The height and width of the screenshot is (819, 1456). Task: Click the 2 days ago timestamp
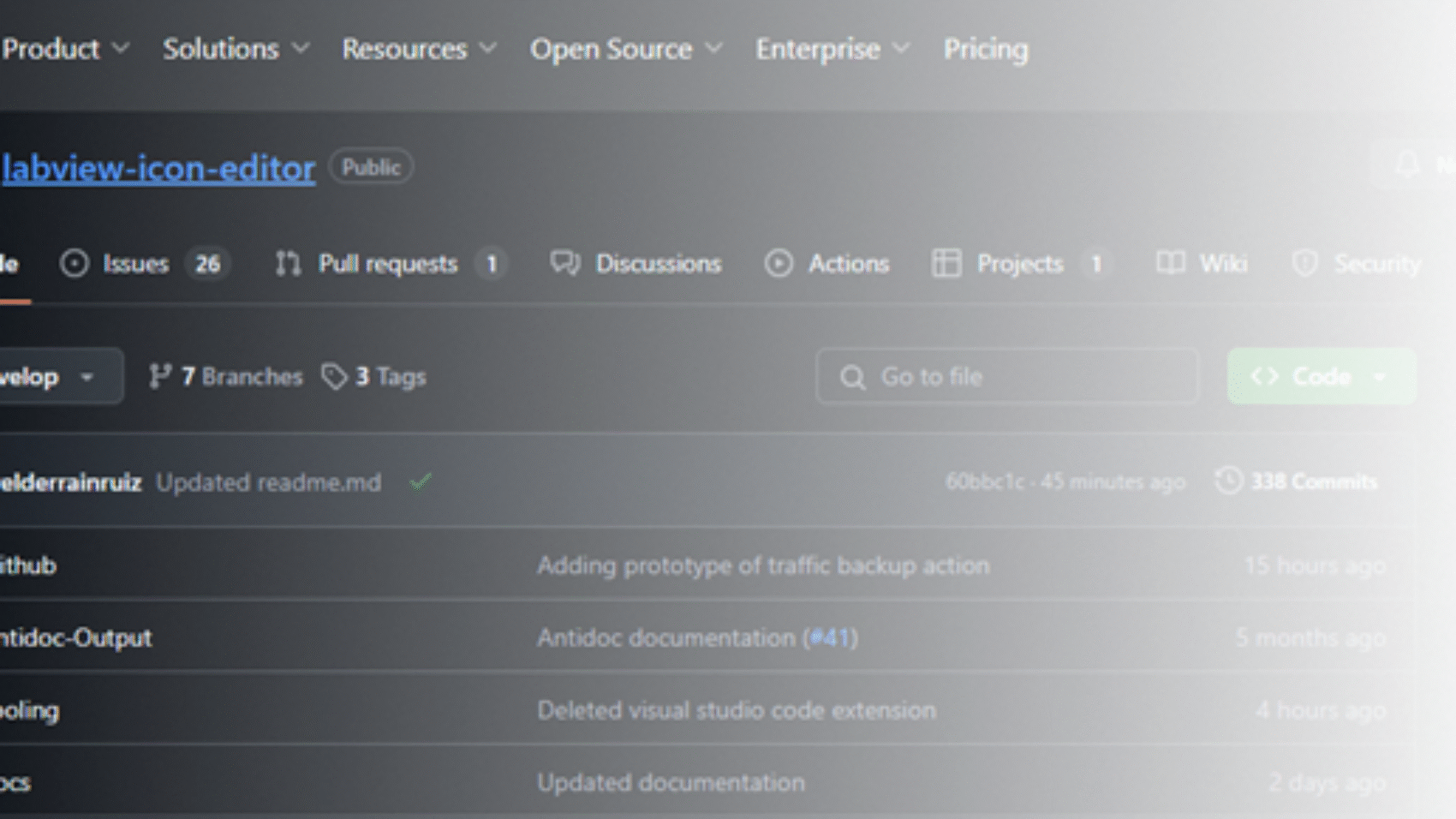pyautogui.click(x=1327, y=782)
